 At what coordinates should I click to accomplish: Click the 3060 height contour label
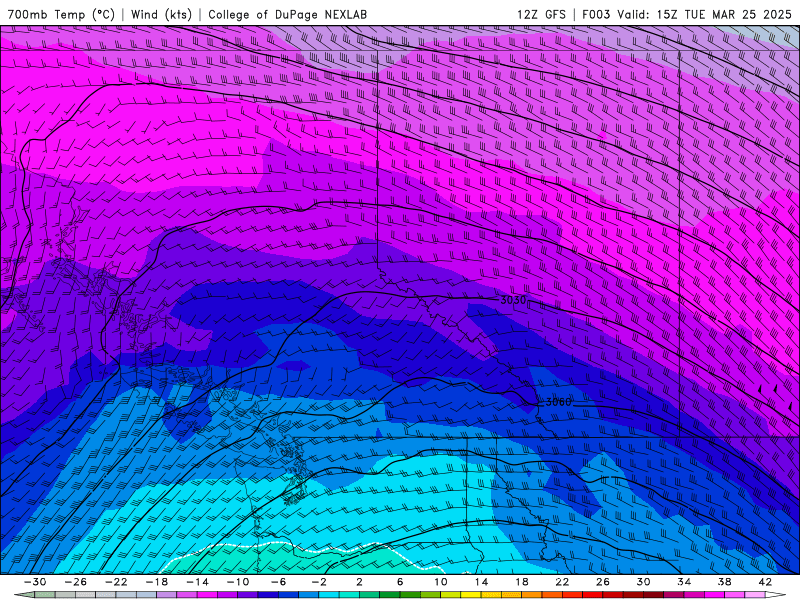[558, 402]
